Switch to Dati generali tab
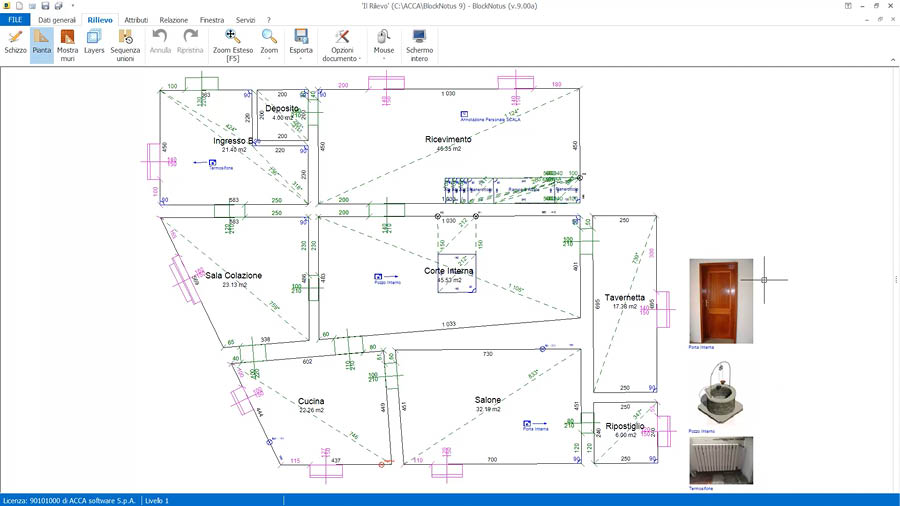900x506 pixels. coord(57,20)
